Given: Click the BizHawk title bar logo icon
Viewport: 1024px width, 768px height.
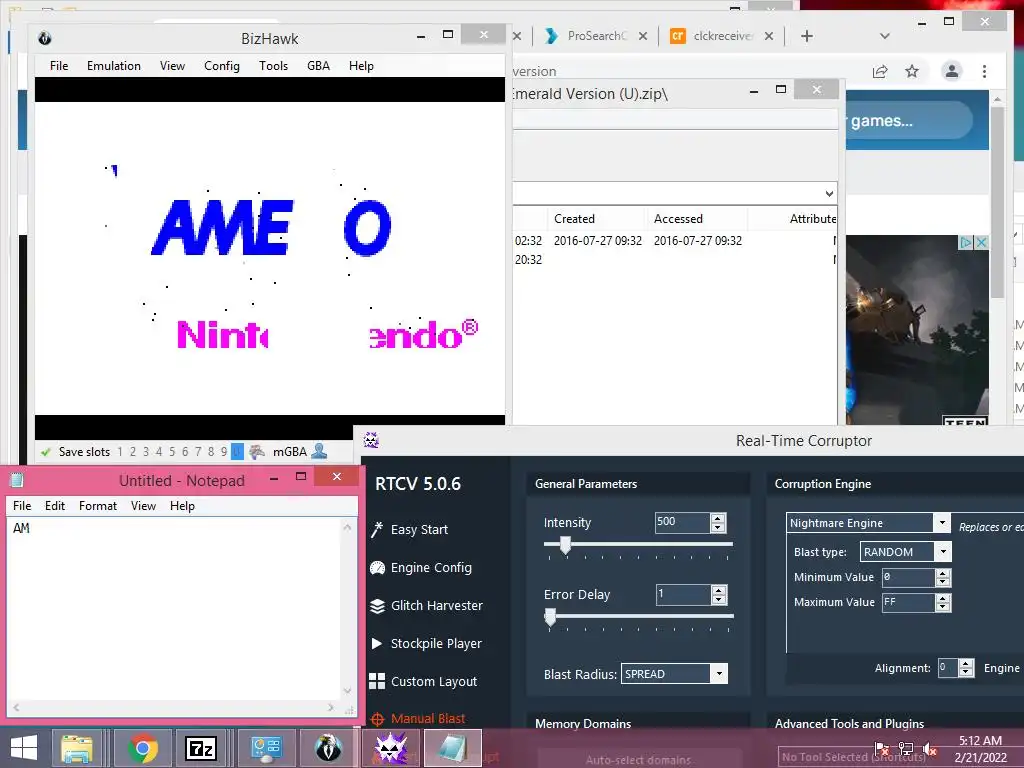Looking at the screenshot, I should point(44,38).
